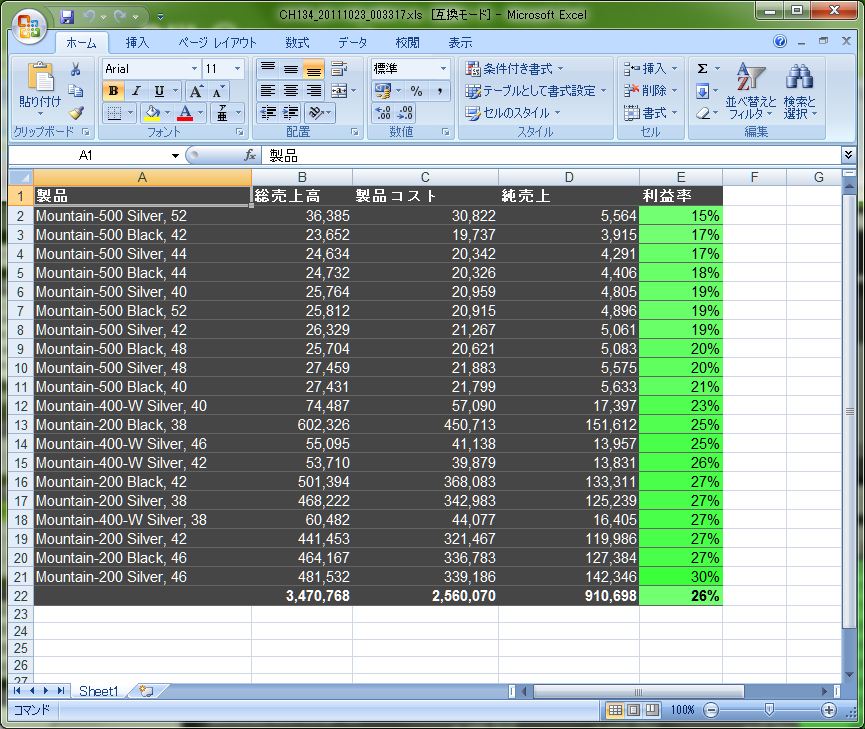The height and width of the screenshot is (729, 865).
Task: Save the workbook from Quick Access toolbar
Action: 67,17
